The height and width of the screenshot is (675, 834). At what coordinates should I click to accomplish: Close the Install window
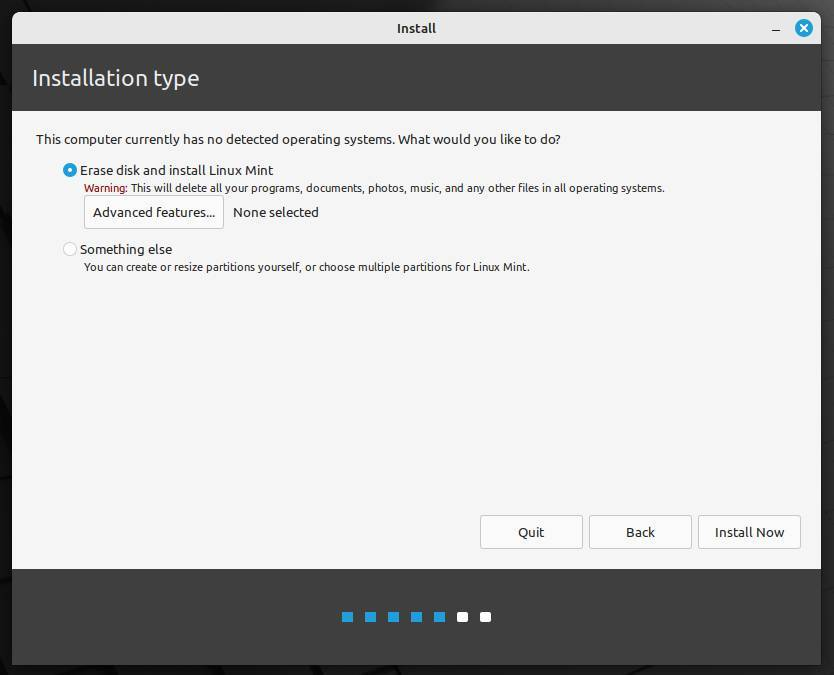803,28
